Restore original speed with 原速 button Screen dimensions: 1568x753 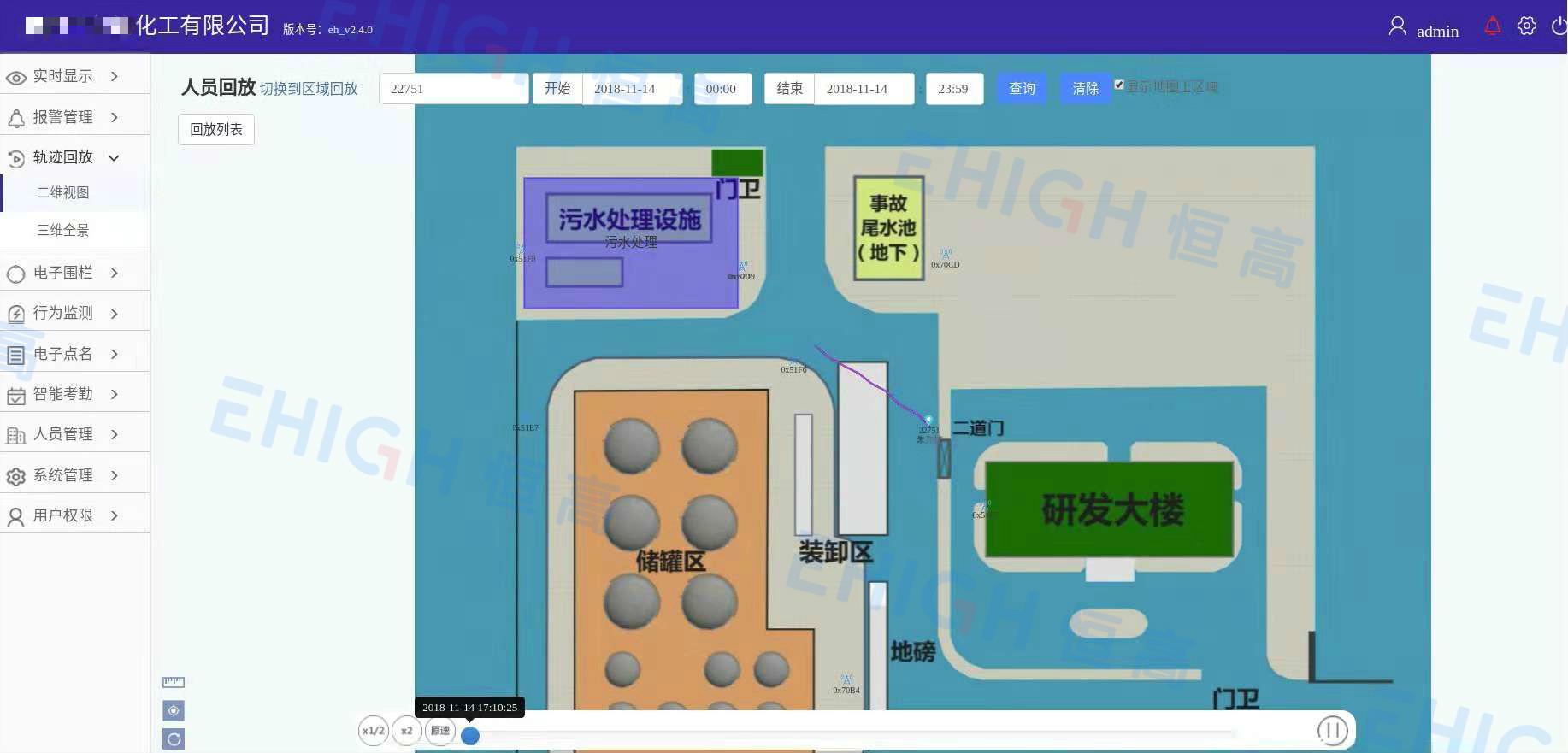coord(439,731)
